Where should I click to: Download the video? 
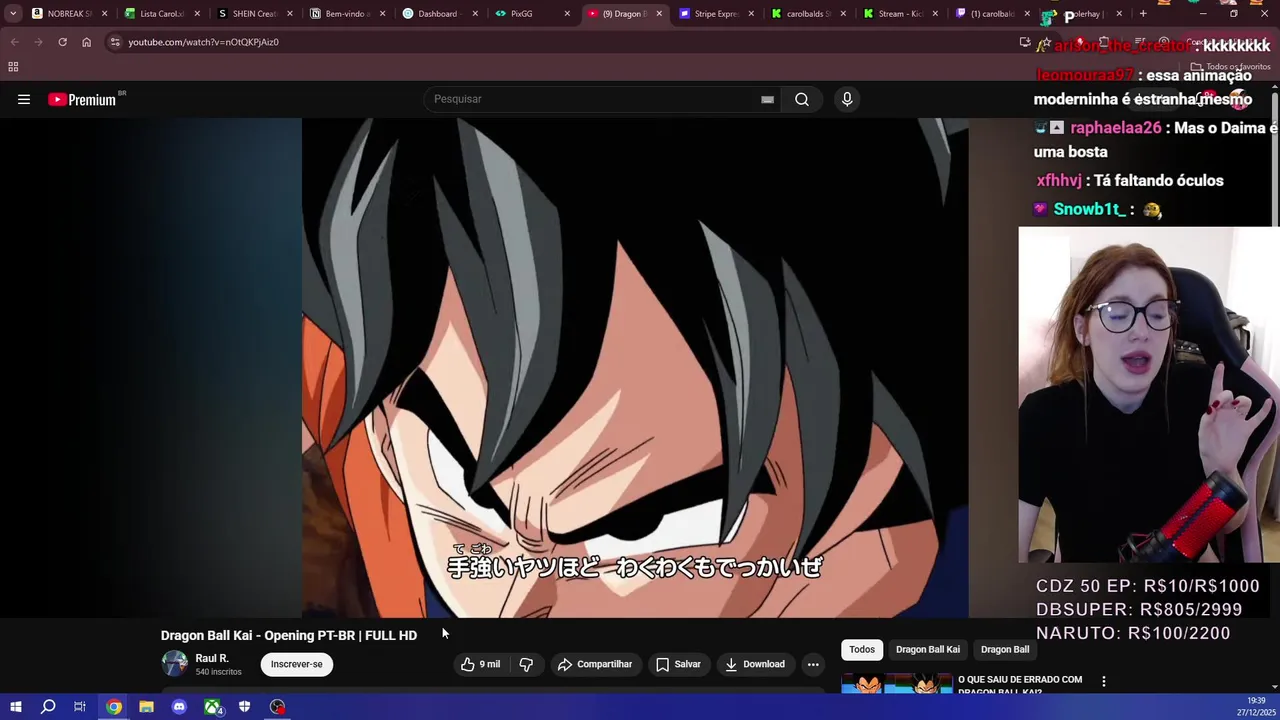click(x=755, y=664)
